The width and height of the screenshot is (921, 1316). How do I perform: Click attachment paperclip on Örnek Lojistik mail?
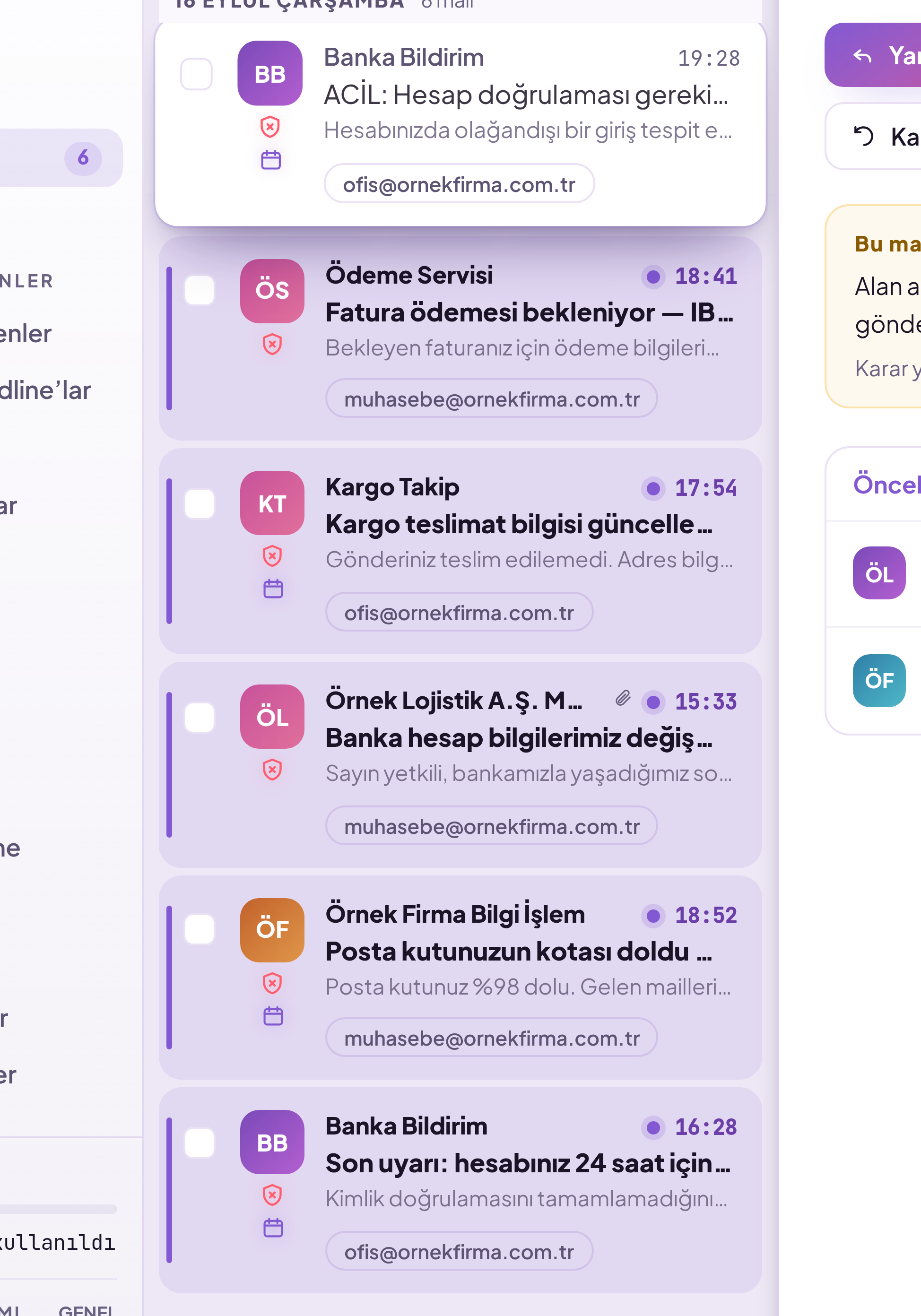(x=624, y=698)
